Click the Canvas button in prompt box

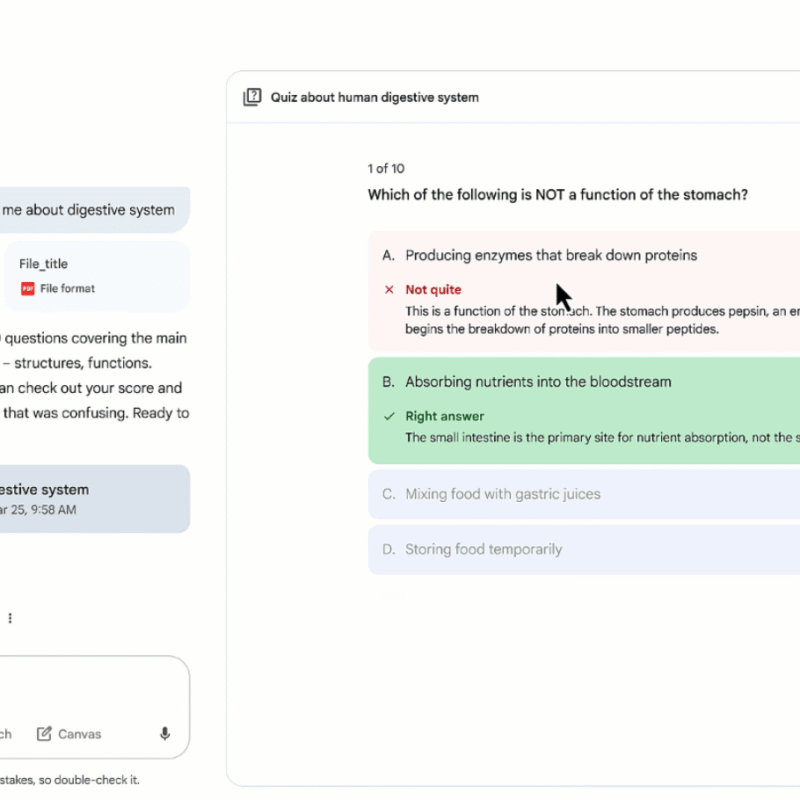pos(69,734)
